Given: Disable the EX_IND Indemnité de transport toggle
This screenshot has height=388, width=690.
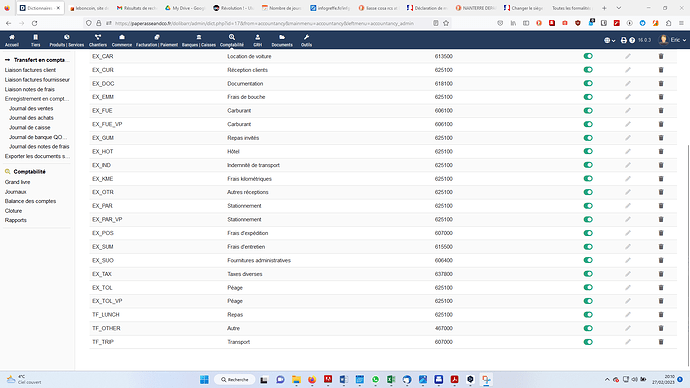Looking at the screenshot, I should pyautogui.click(x=588, y=165).
